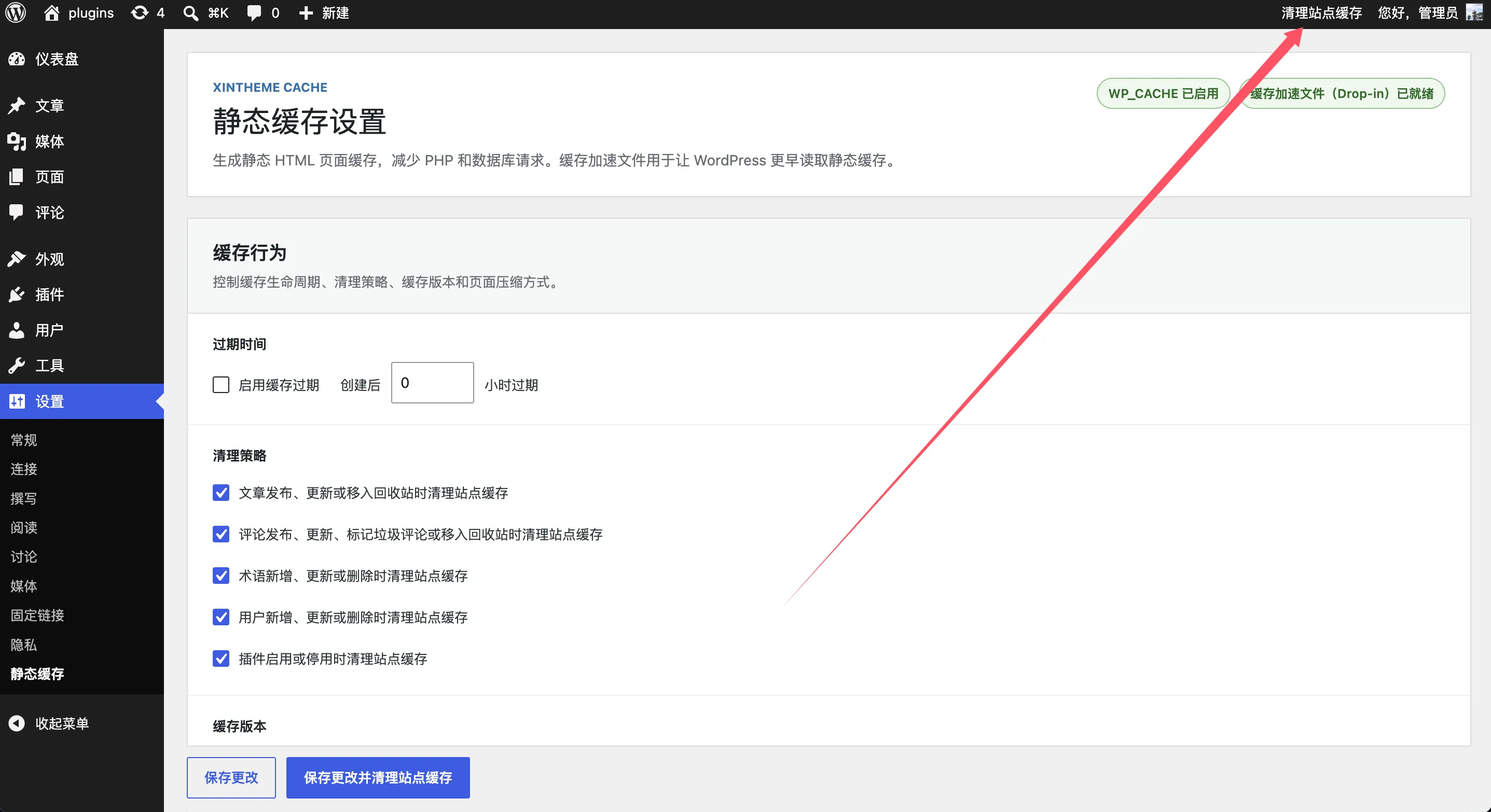Uncheck 文章发布、更新或移入回收站时清理站点缓存
The width and height of the screenshot is (1491, 812).
point(221,493)
